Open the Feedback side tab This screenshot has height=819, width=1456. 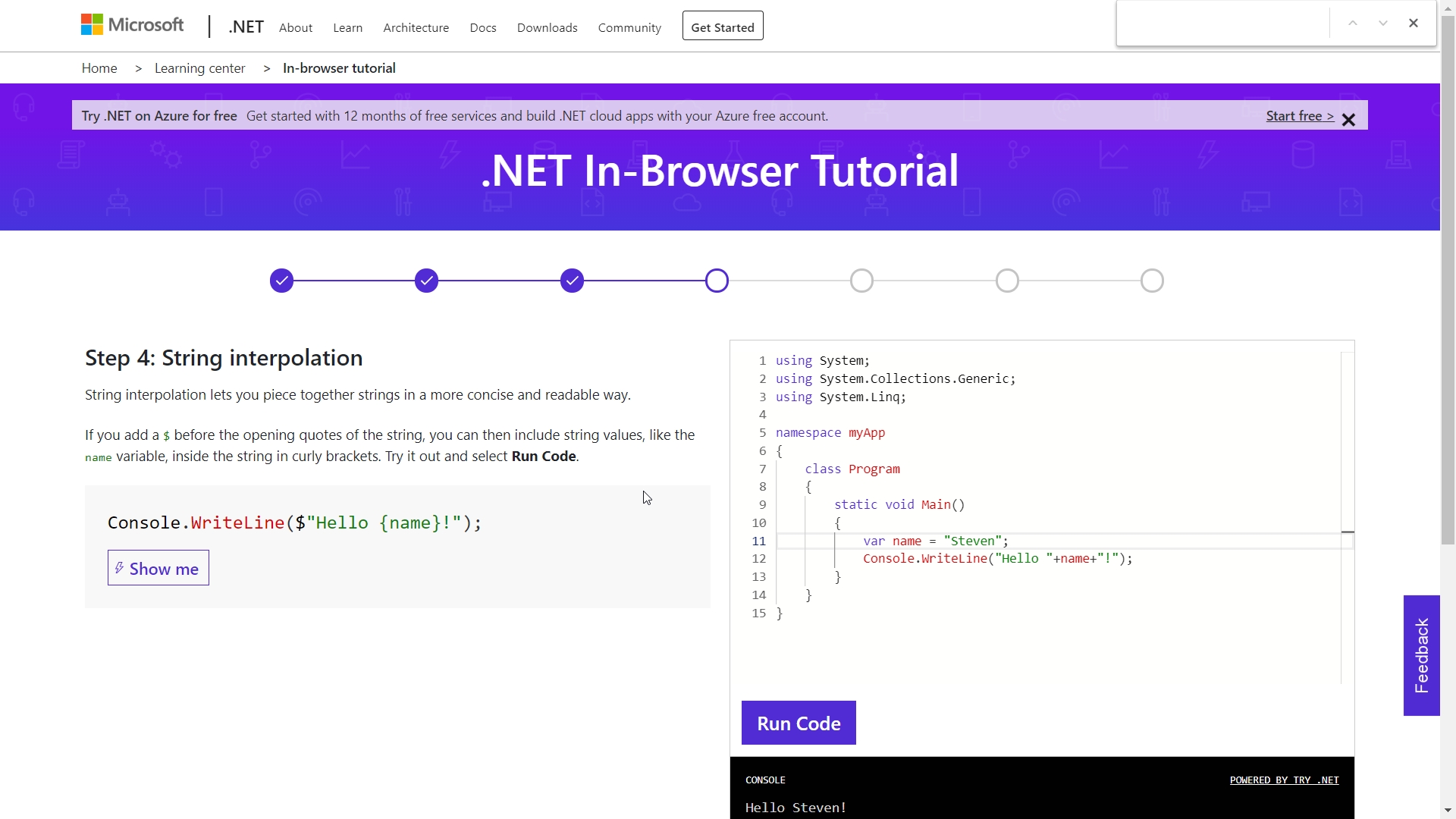coord(1422,655)
